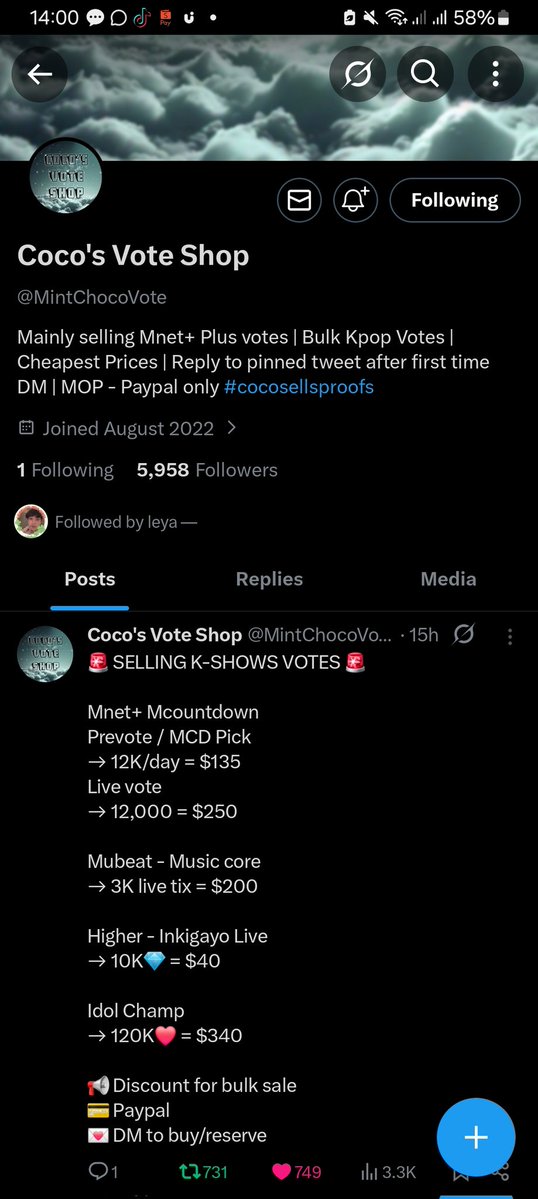Screen dimensions: 538x1199
Task: Like the post with 749 hearts
Action: (297, 1172)
